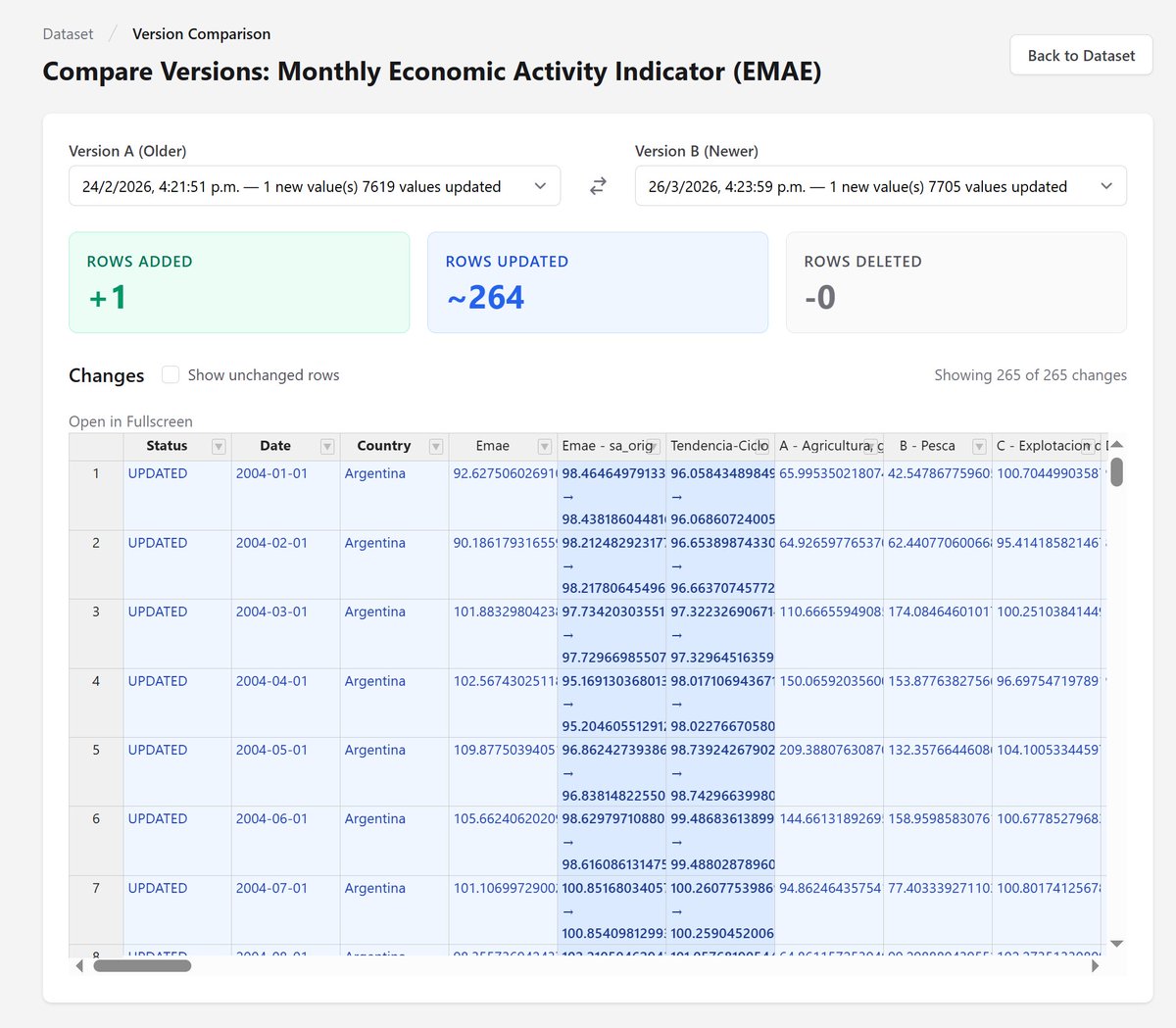The image size is (1176, 1028).
Task: Open table in Fullscreen
Action: pyautogui.click(x=130, y=421)
